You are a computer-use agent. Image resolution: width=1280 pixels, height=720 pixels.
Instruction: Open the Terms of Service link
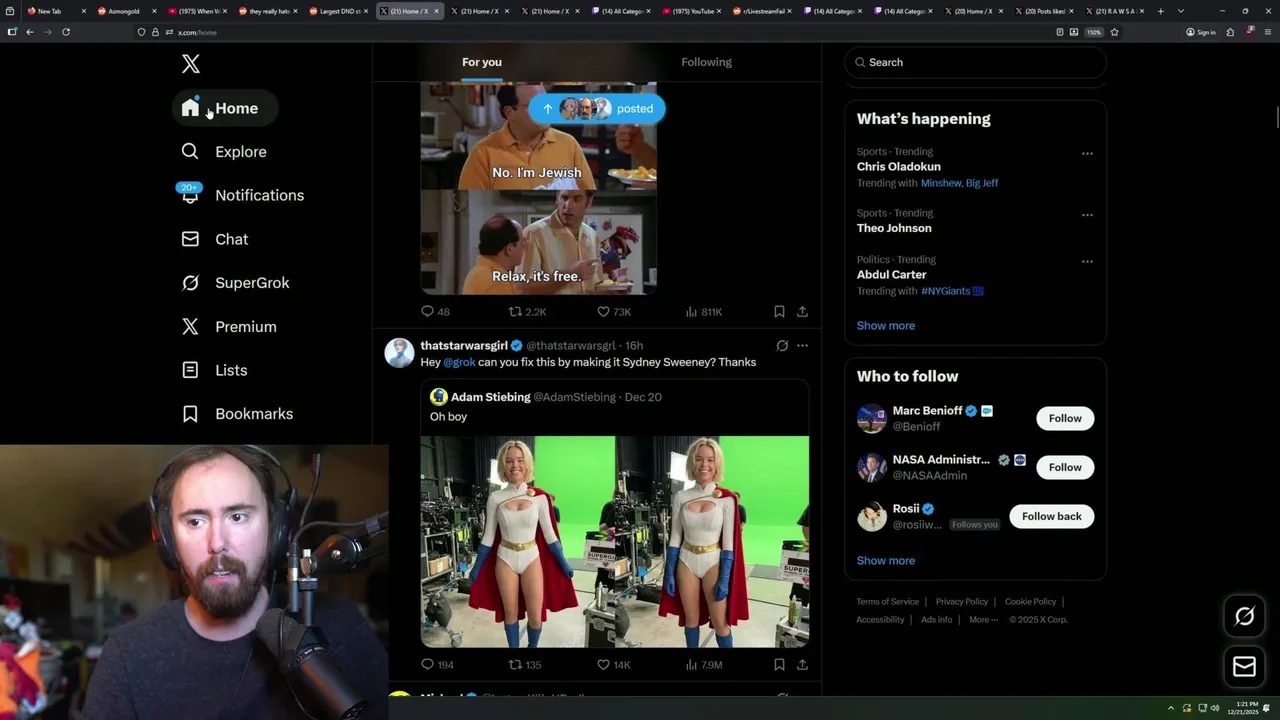click(x=887, y=602)
